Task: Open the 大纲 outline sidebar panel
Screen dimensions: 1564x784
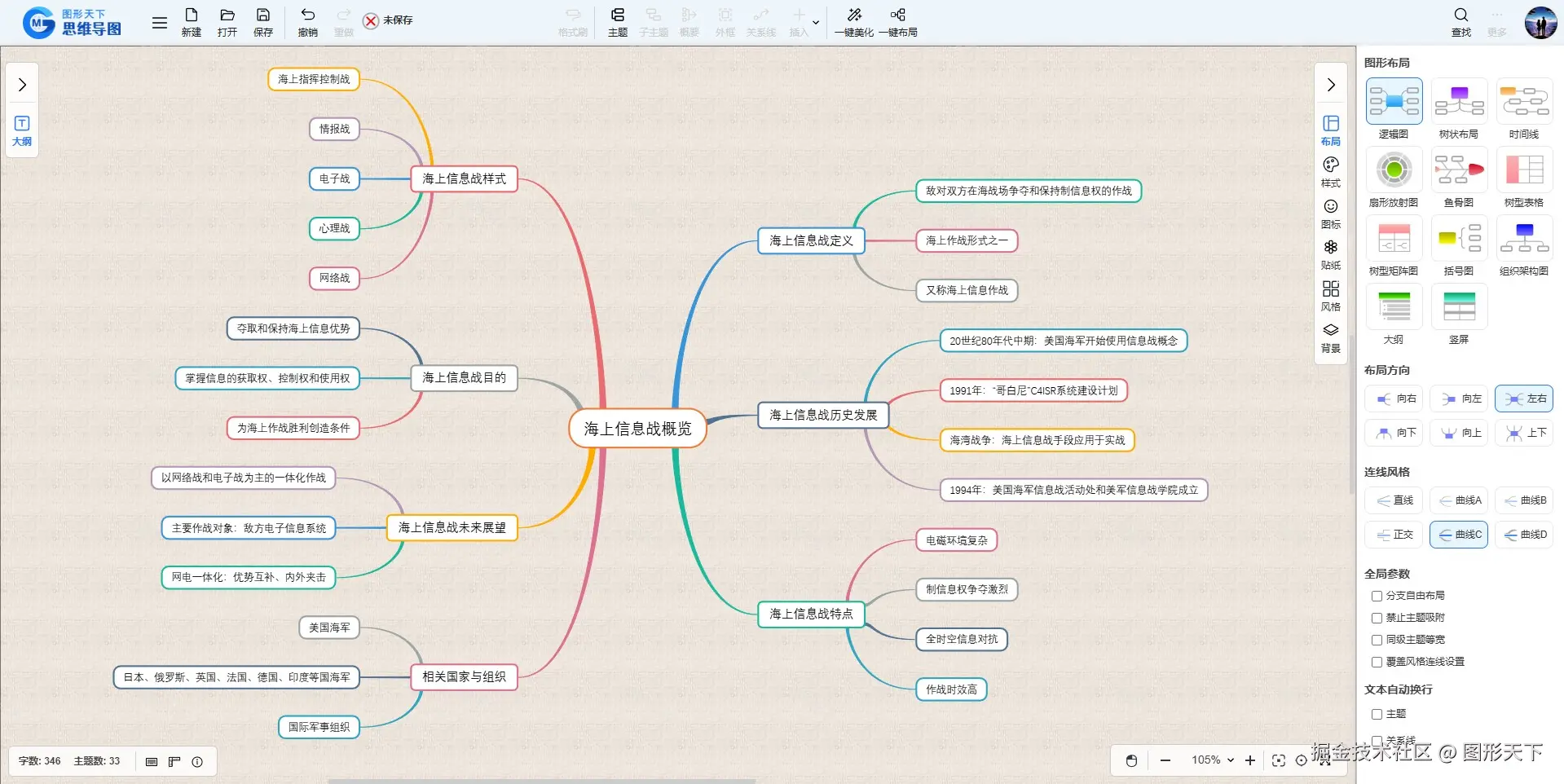Action: 22,130
